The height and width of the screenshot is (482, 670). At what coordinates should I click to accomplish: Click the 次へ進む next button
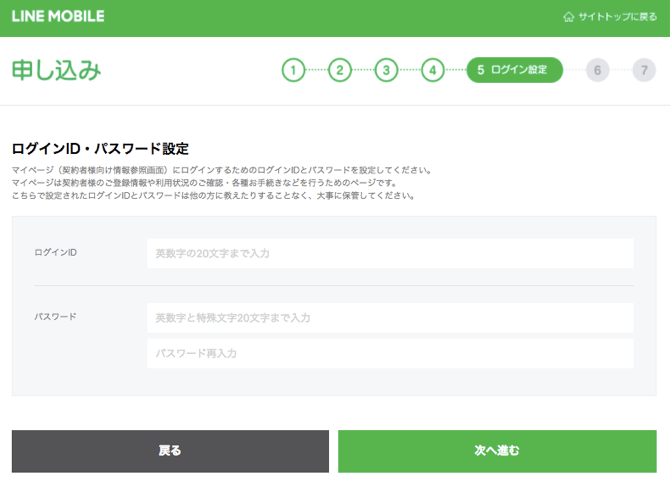tap(497, 451)
